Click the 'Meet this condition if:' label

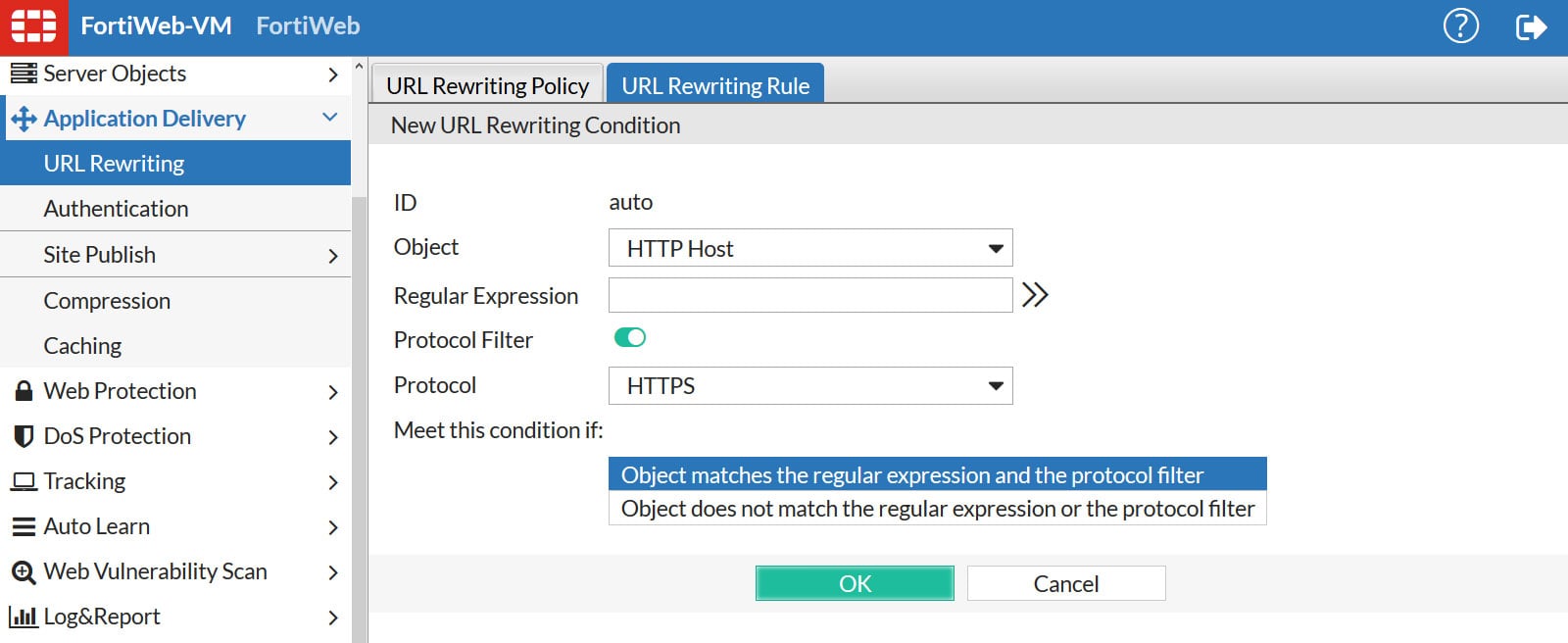coord(499,430)
